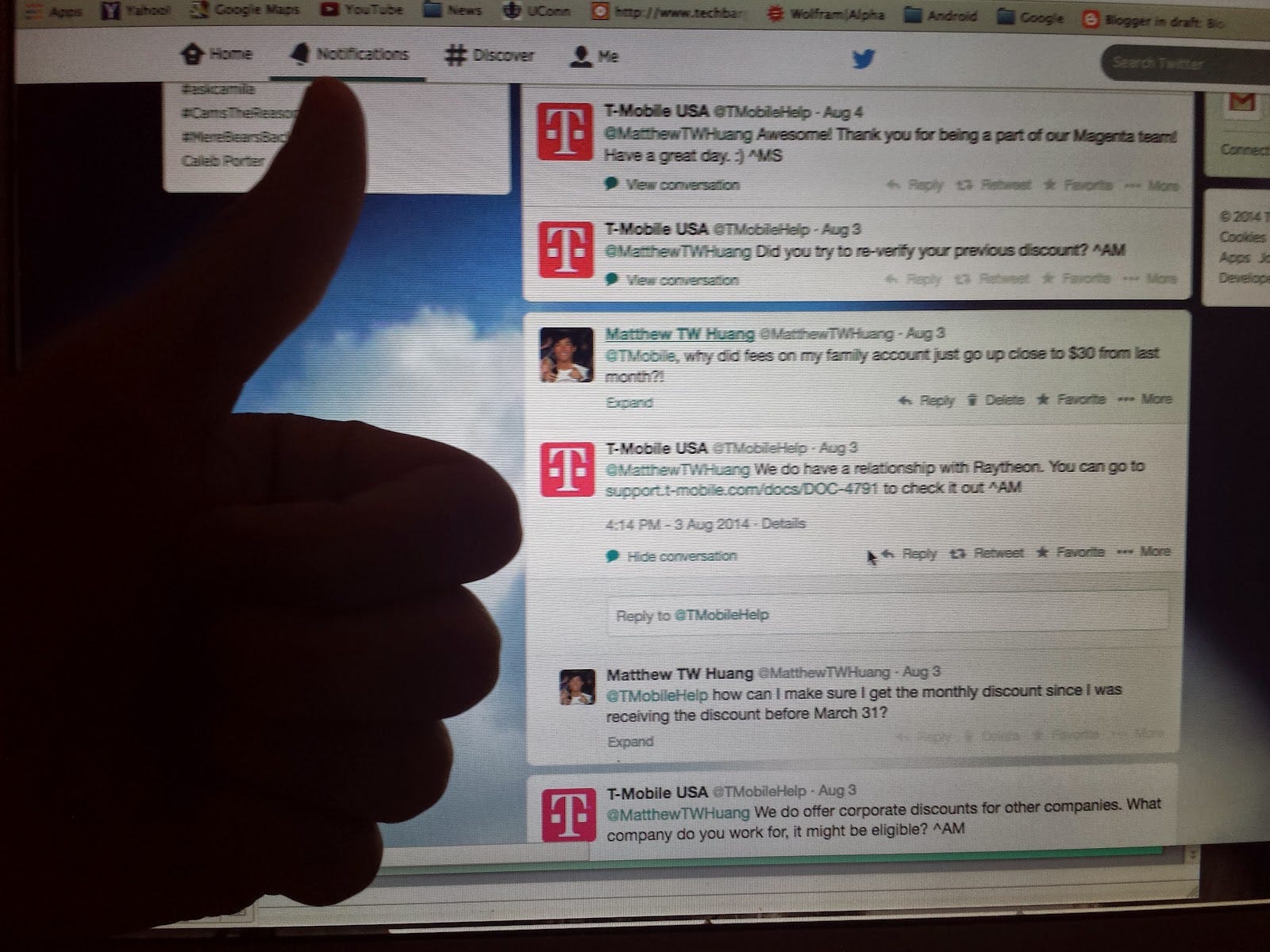Viewport: 1270px width, 952px height.
Task: Click the Search Twitter field
Action: pos(1187,63)
